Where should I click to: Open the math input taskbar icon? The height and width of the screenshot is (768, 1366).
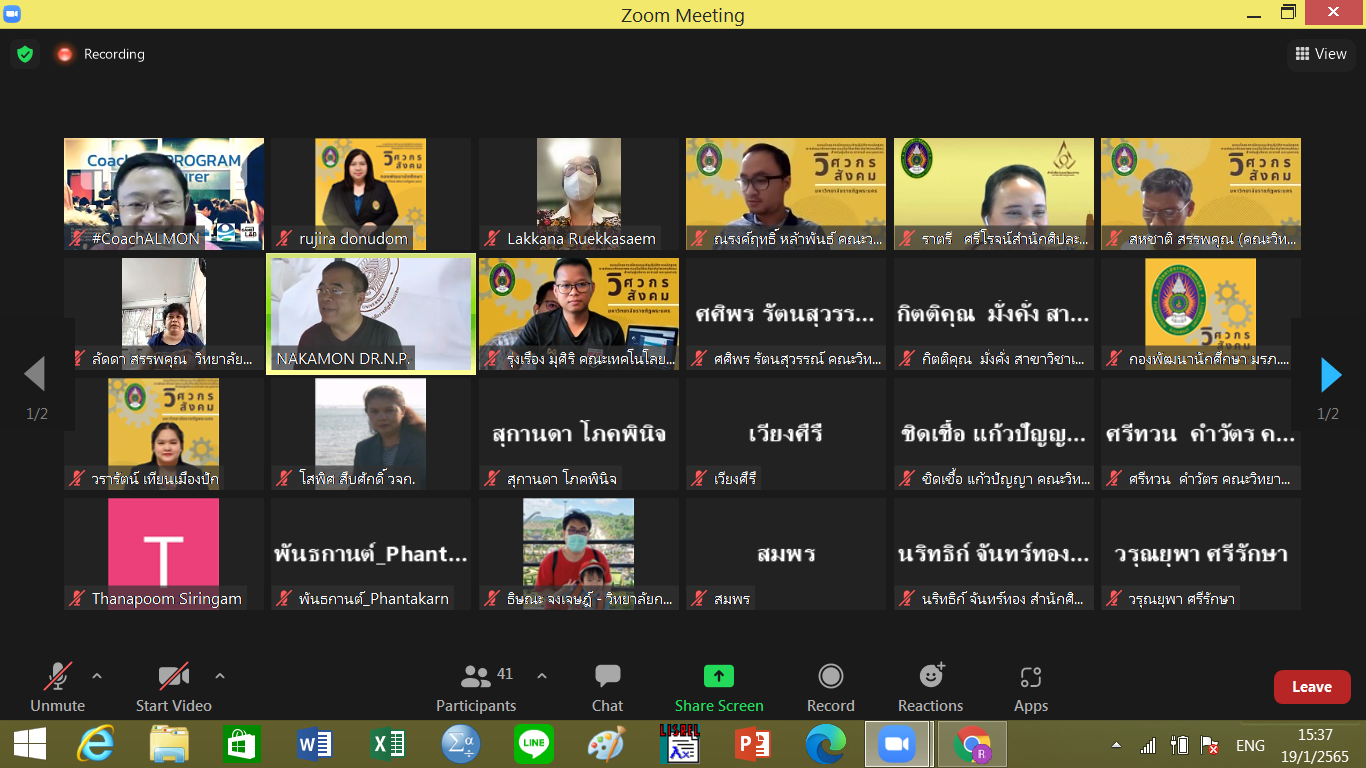(461, 744)
